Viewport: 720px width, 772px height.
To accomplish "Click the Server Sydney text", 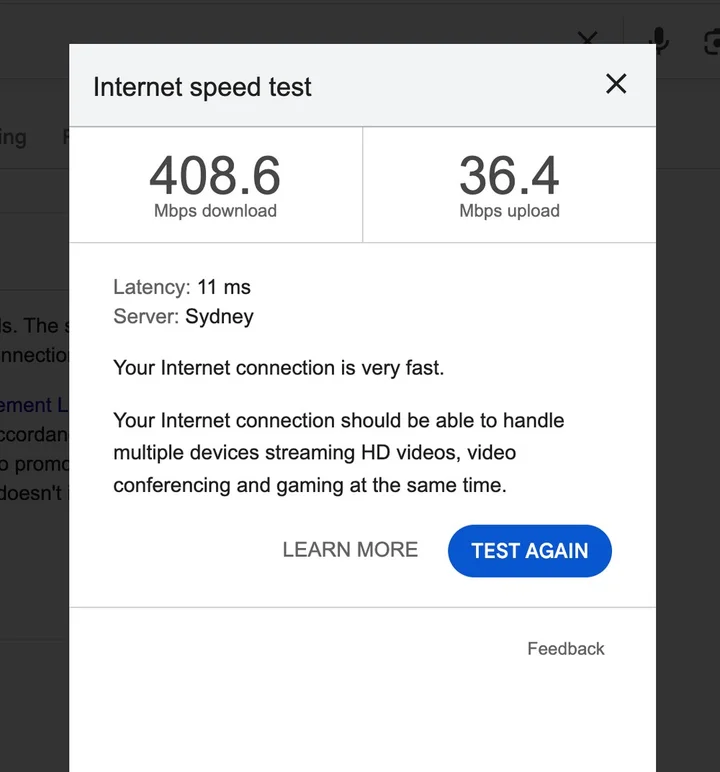I will pos(183,317).
